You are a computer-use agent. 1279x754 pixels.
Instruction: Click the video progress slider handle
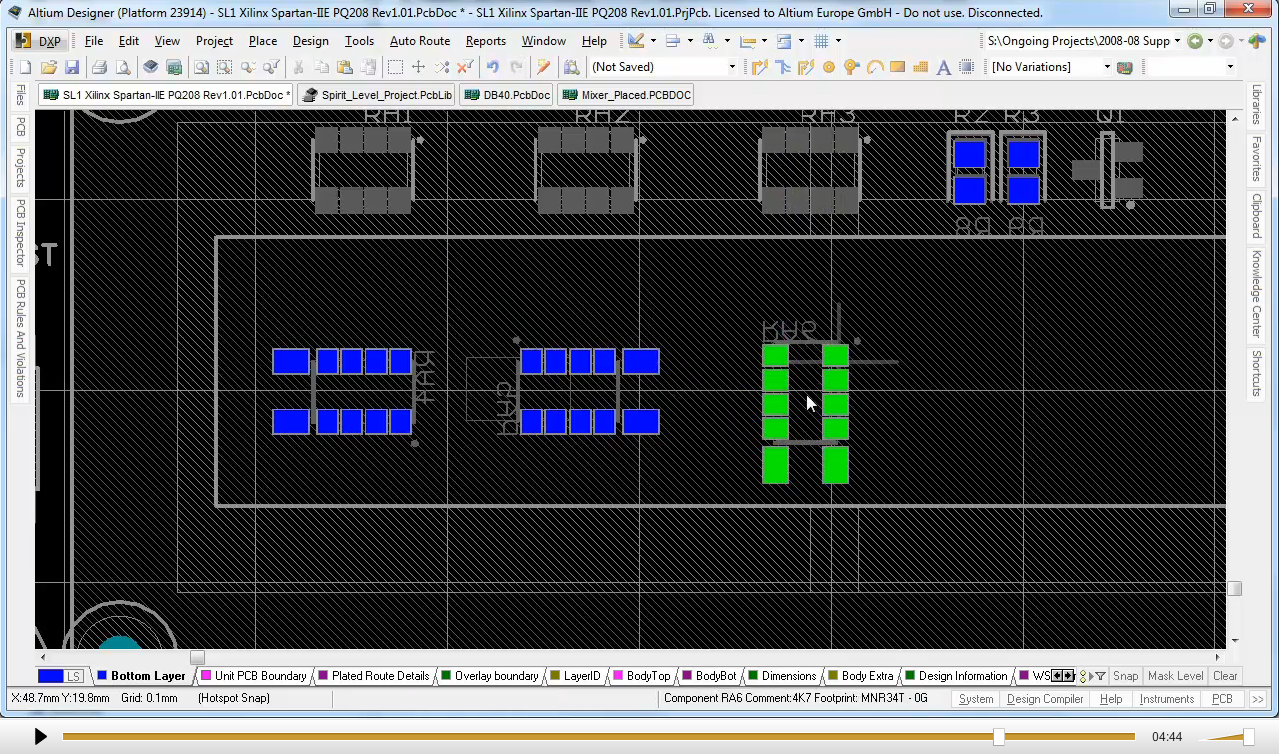998,737
